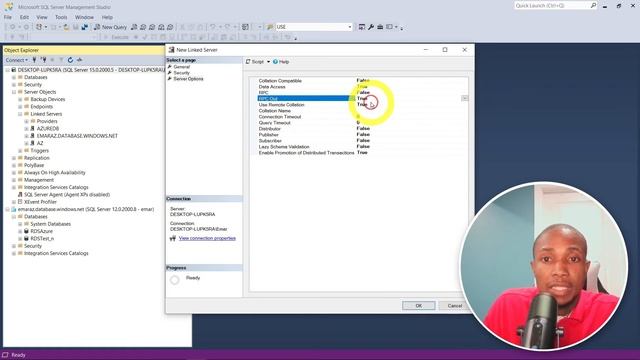
Task: Expand Databases under DESKTOP-LUPKSRA server
Action: (x=14, y=77)
